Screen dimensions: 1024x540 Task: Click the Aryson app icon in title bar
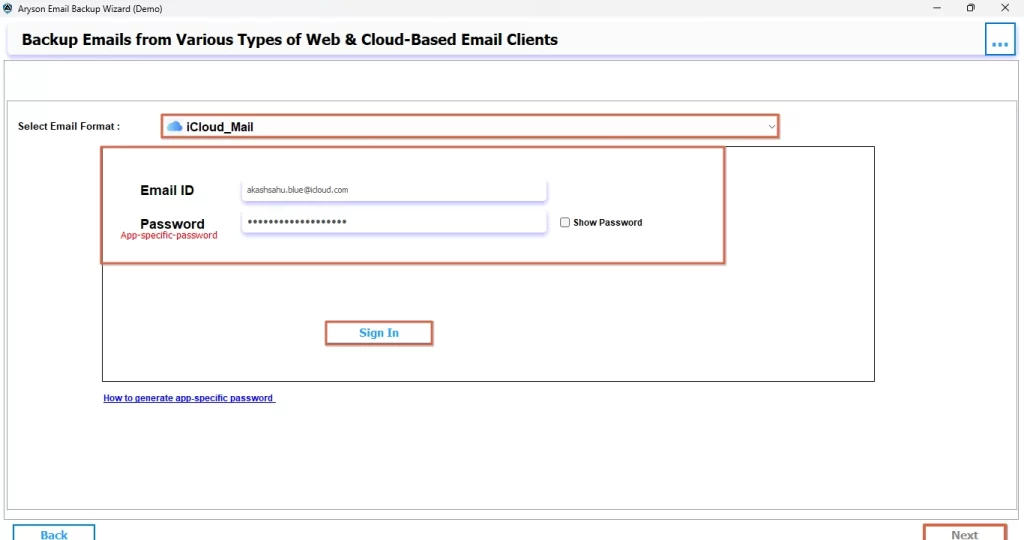7,8
